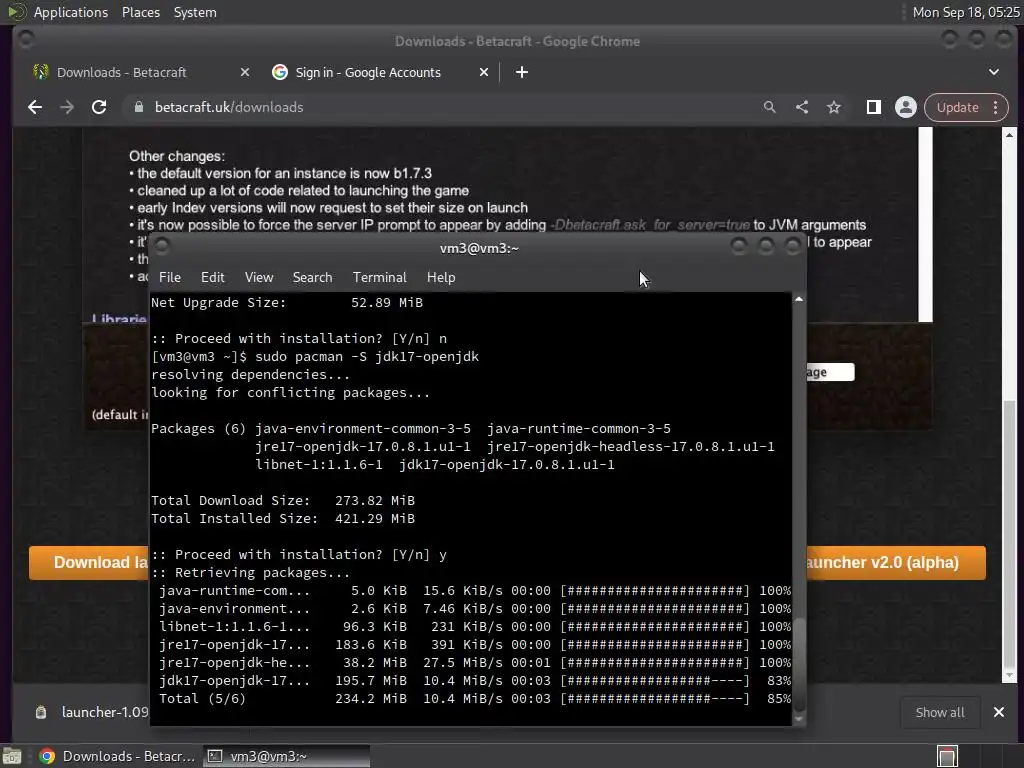Open the terminal File menu
The height and width of the screenshot is (768, 1024).
(170, 278)
